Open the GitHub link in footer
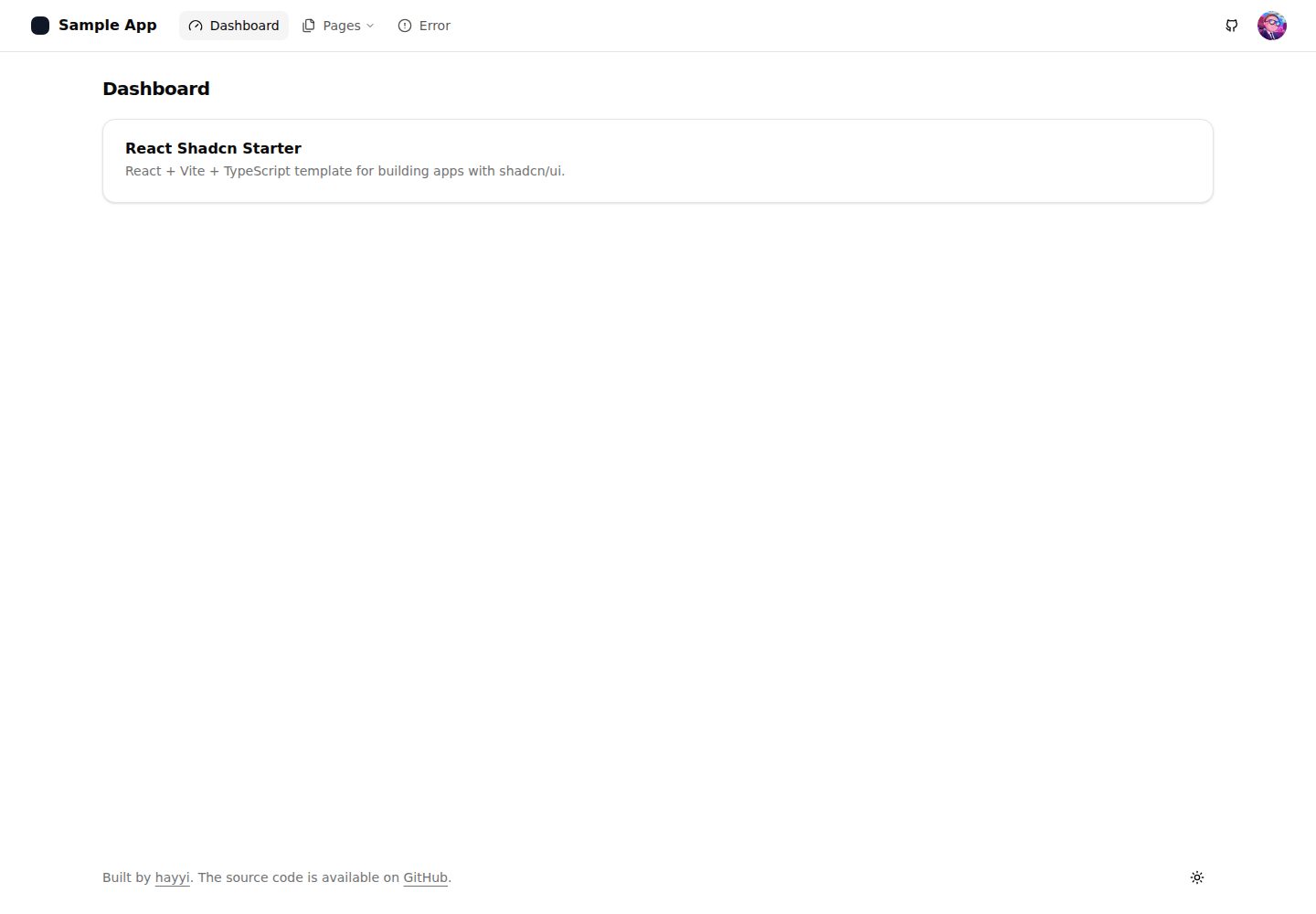 (x=426, y=877)
